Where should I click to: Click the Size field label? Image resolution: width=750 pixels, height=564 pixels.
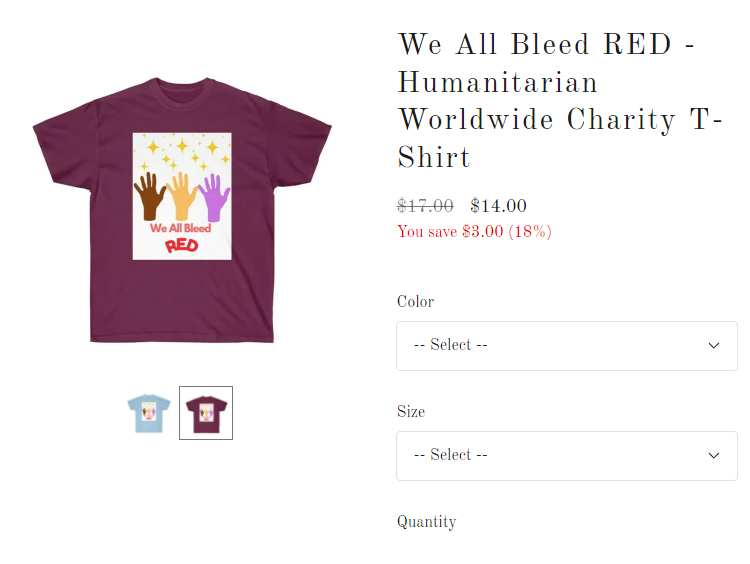tap(411, 411)
